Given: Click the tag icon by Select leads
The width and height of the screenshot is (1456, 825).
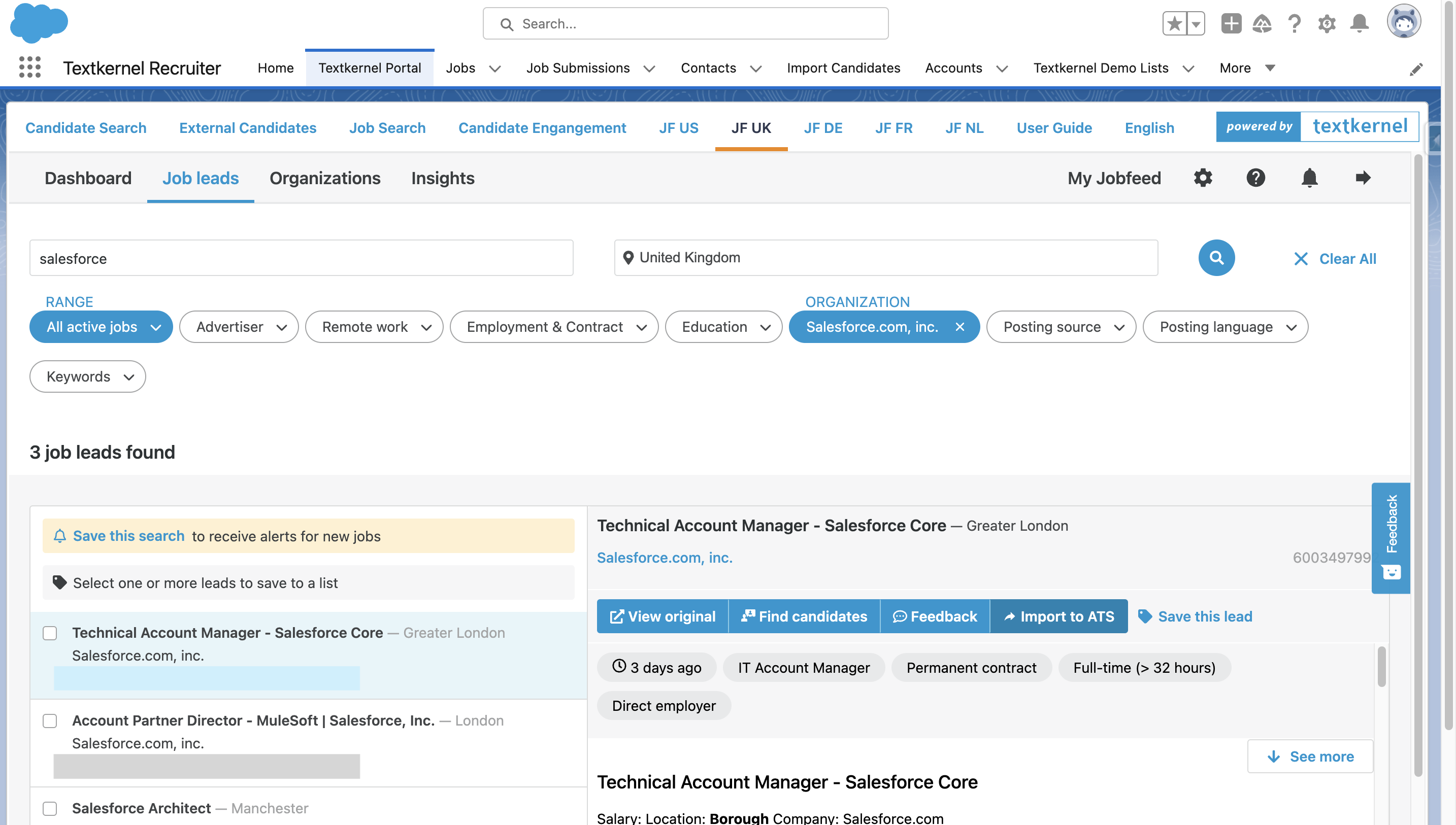Looking at the screenshot, I should pyautogui.click(x=59, y=582).
